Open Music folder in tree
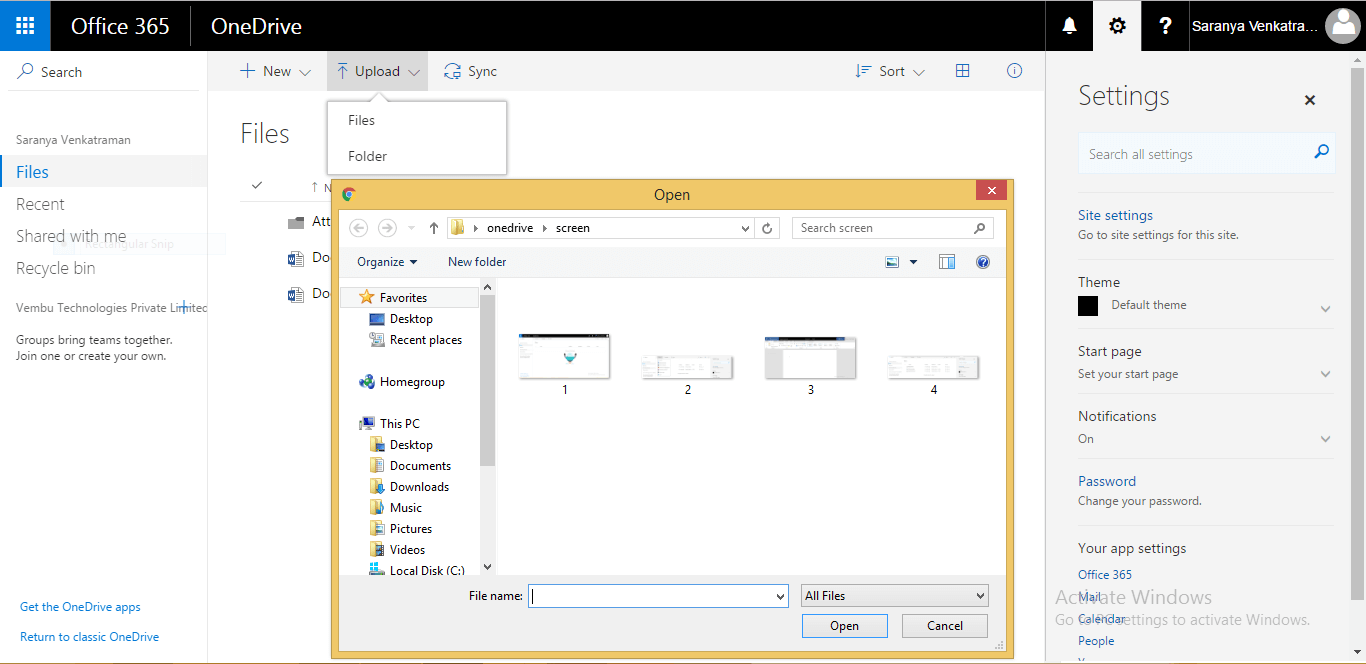1366x664 pixels. click(406, 508)
